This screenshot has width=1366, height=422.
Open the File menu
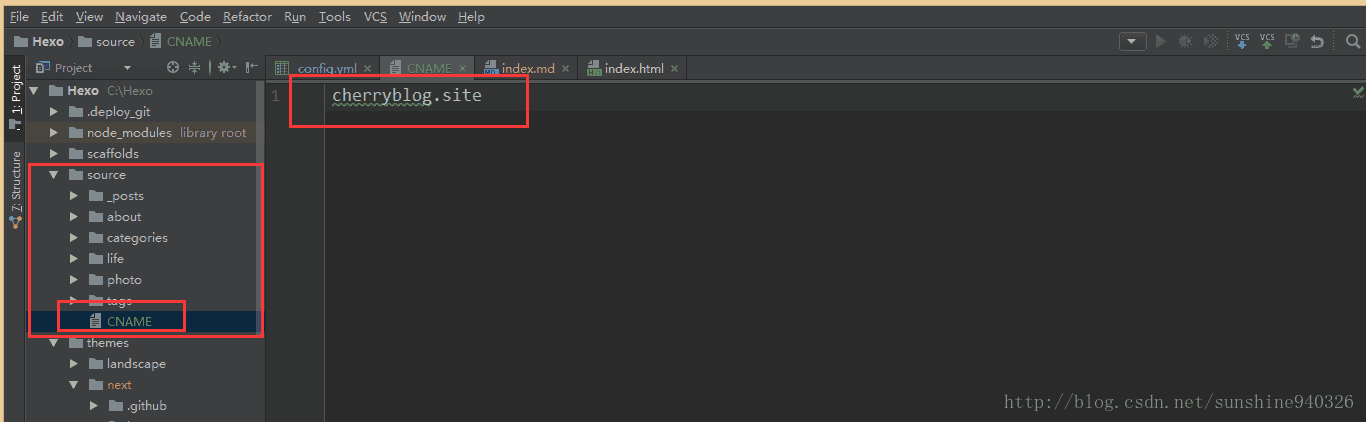pos(19,16)
